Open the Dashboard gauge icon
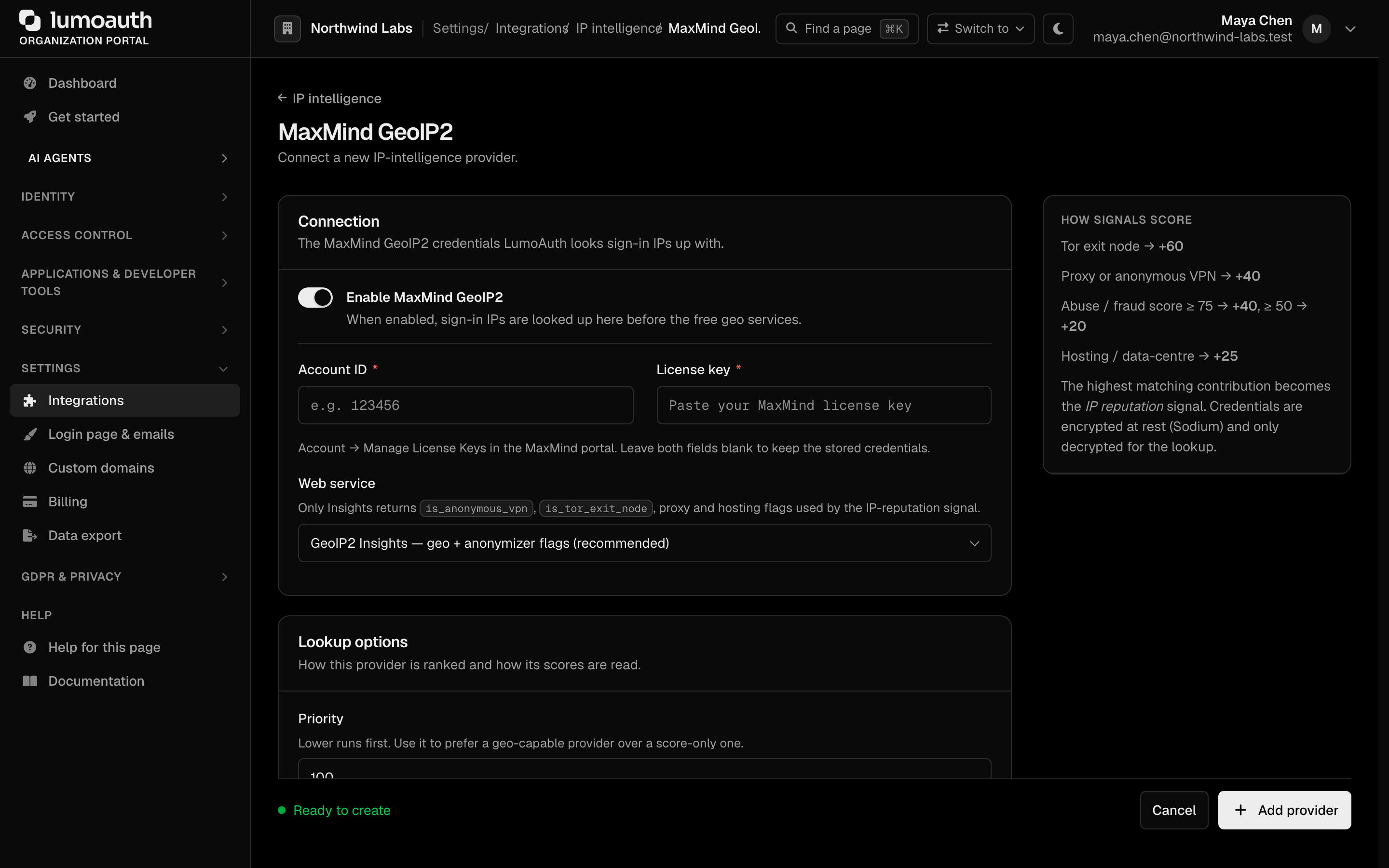This screenshot has height=868, width=1389. tap(30, 83)
